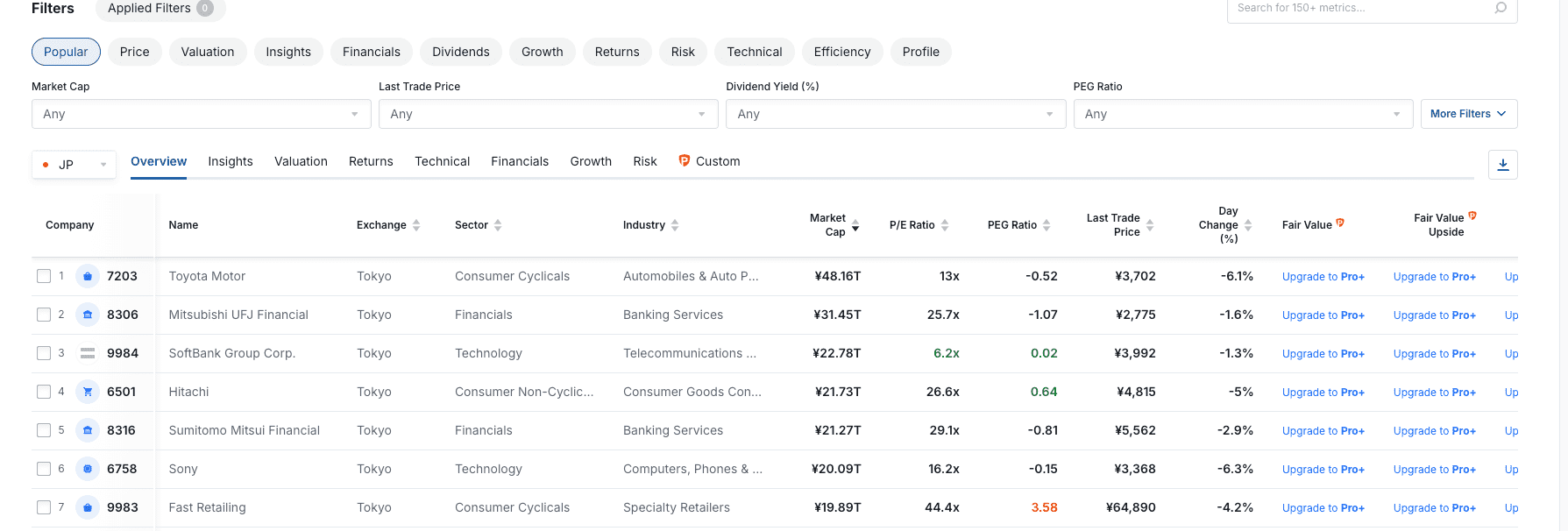Open the Dividend Yield (%) dropdown

tap(895, 114)
